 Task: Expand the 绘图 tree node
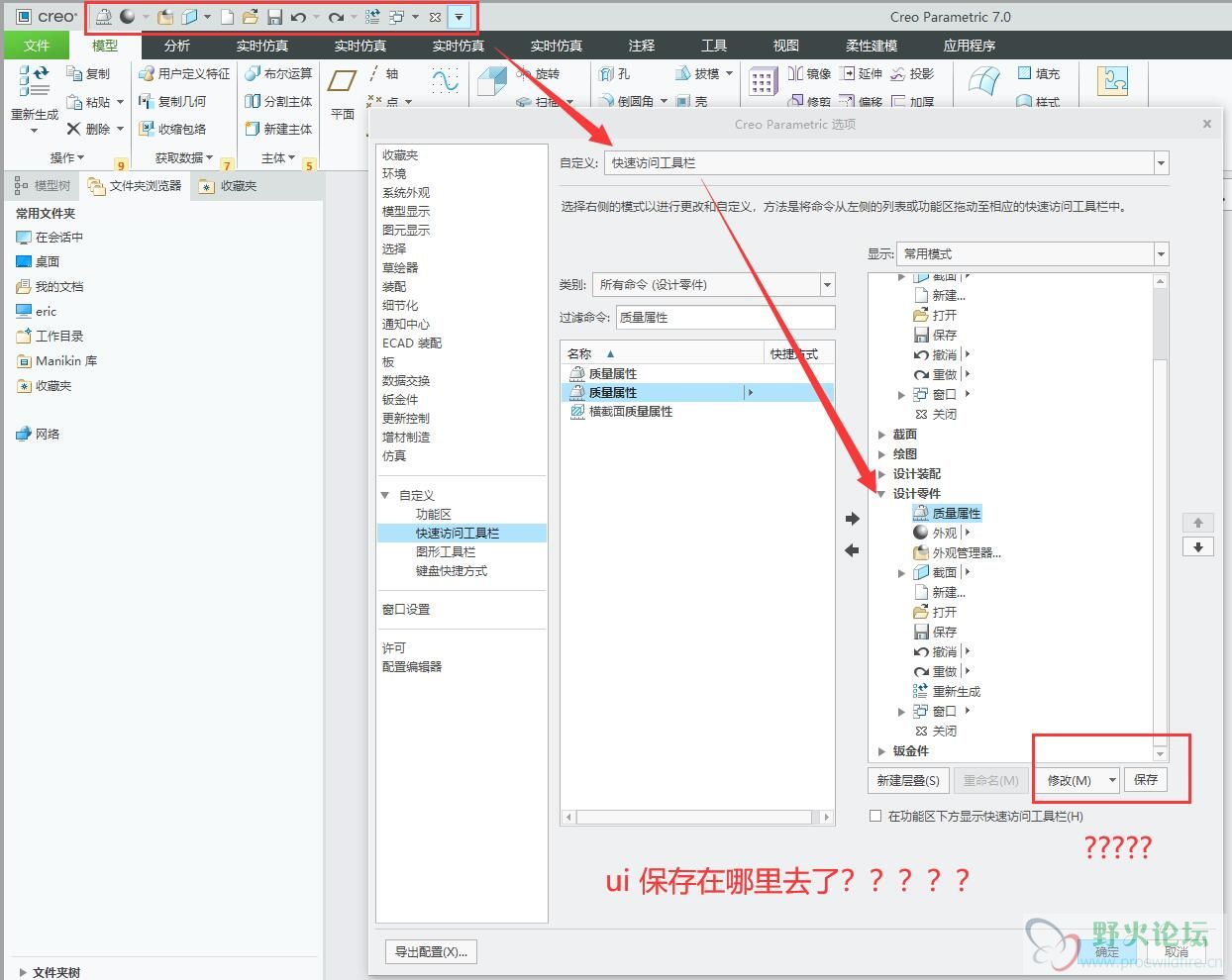click(881, 454)
